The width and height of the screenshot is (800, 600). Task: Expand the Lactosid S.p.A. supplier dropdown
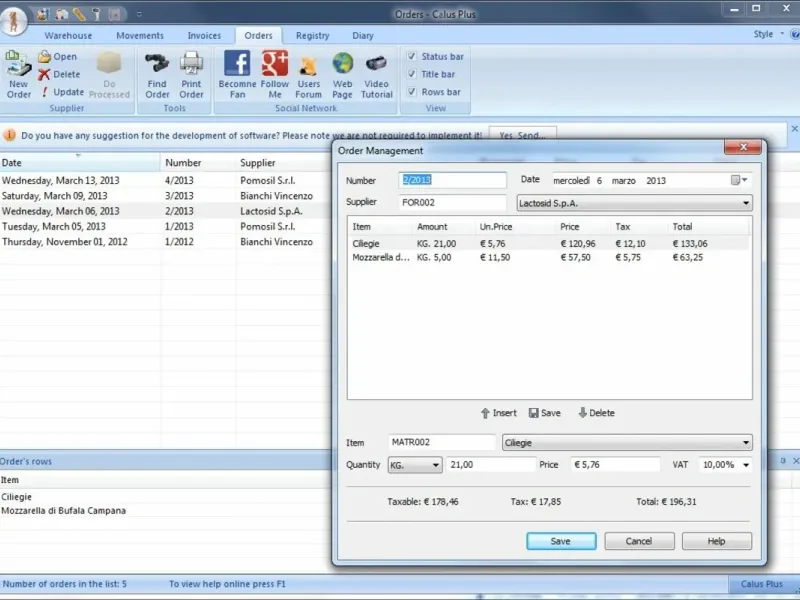tap(746, 203)
